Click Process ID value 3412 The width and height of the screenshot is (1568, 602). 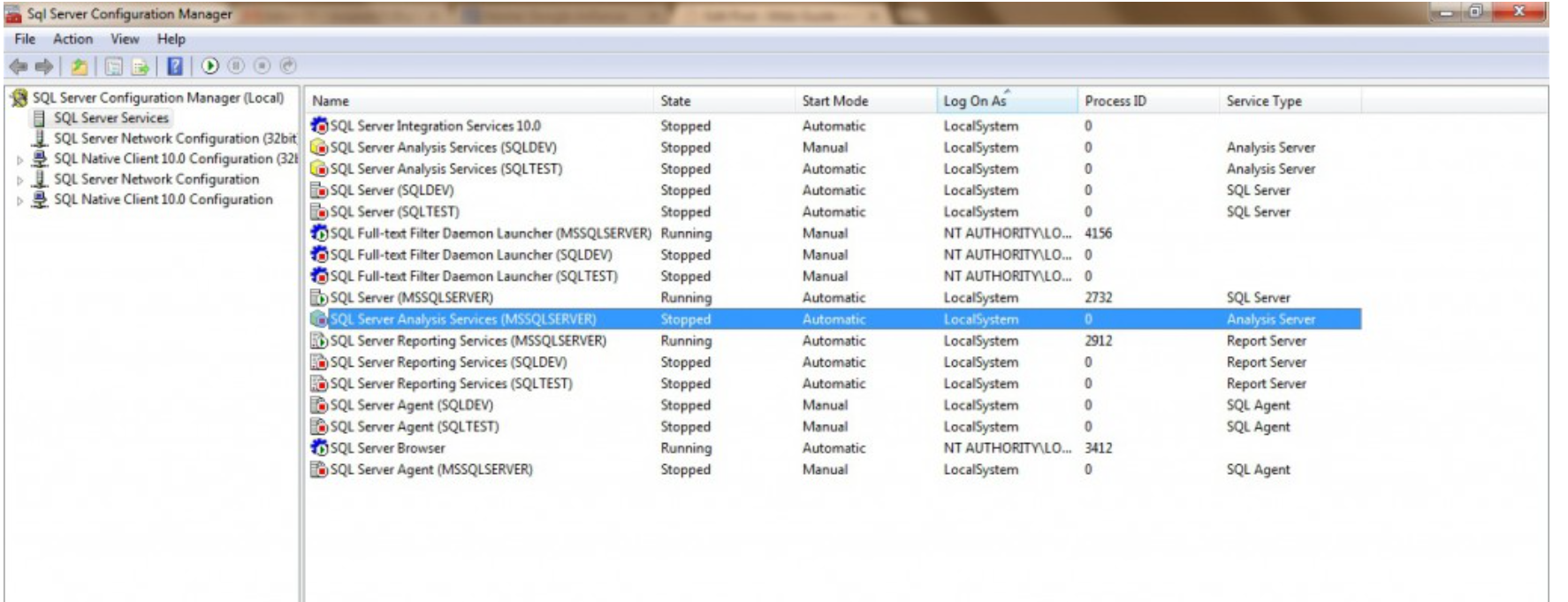tap(1099, 448)
